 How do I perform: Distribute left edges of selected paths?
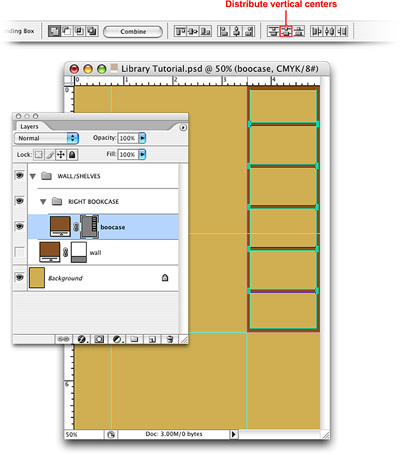point(316,31)
